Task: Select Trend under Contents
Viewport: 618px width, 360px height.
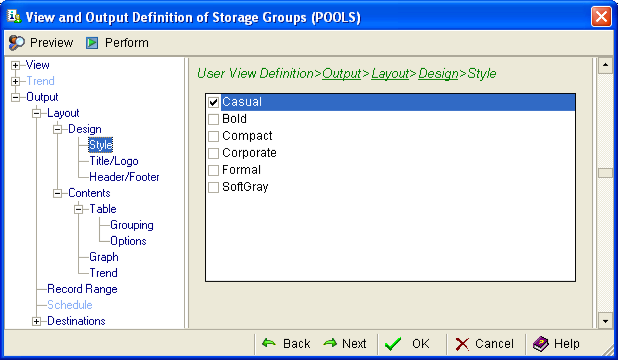Action: point(103,273)
